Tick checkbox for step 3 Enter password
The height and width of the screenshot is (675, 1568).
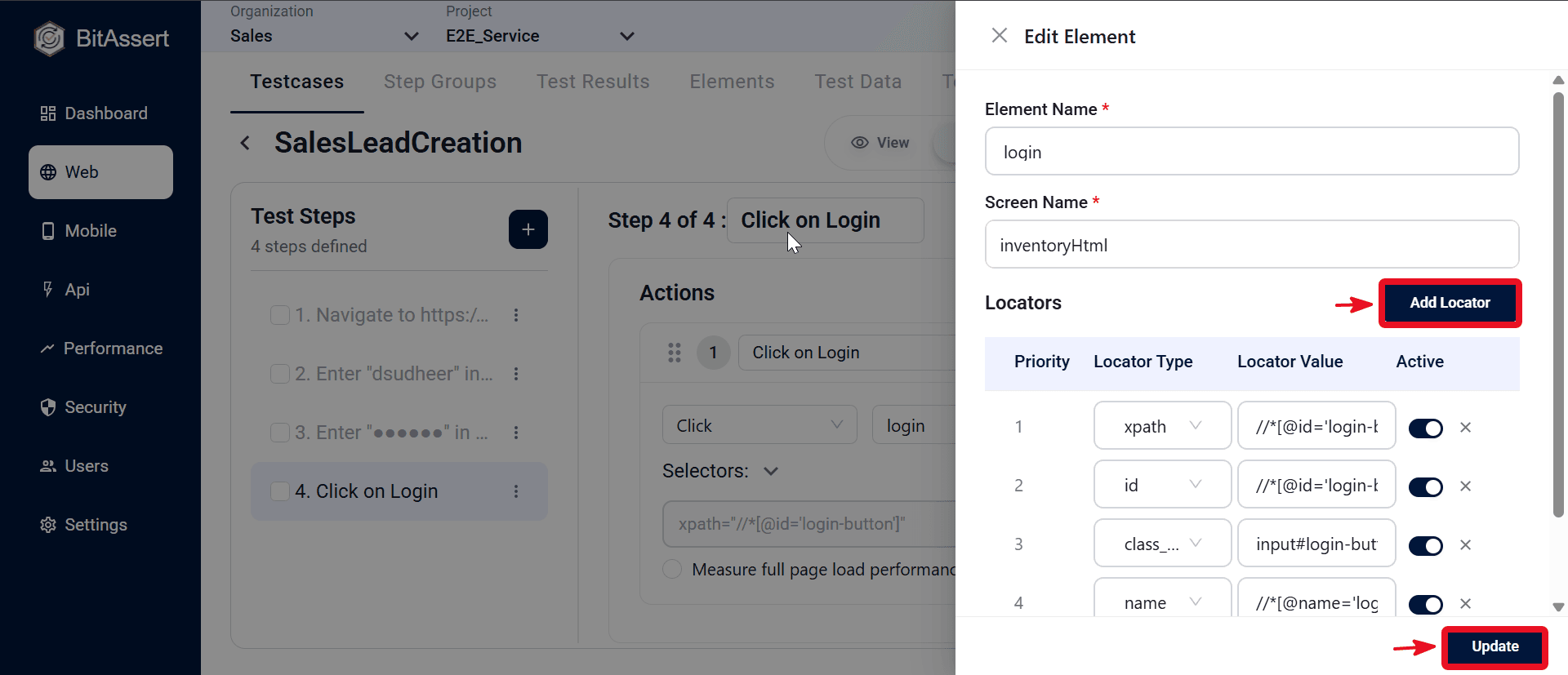pos(280,433)
